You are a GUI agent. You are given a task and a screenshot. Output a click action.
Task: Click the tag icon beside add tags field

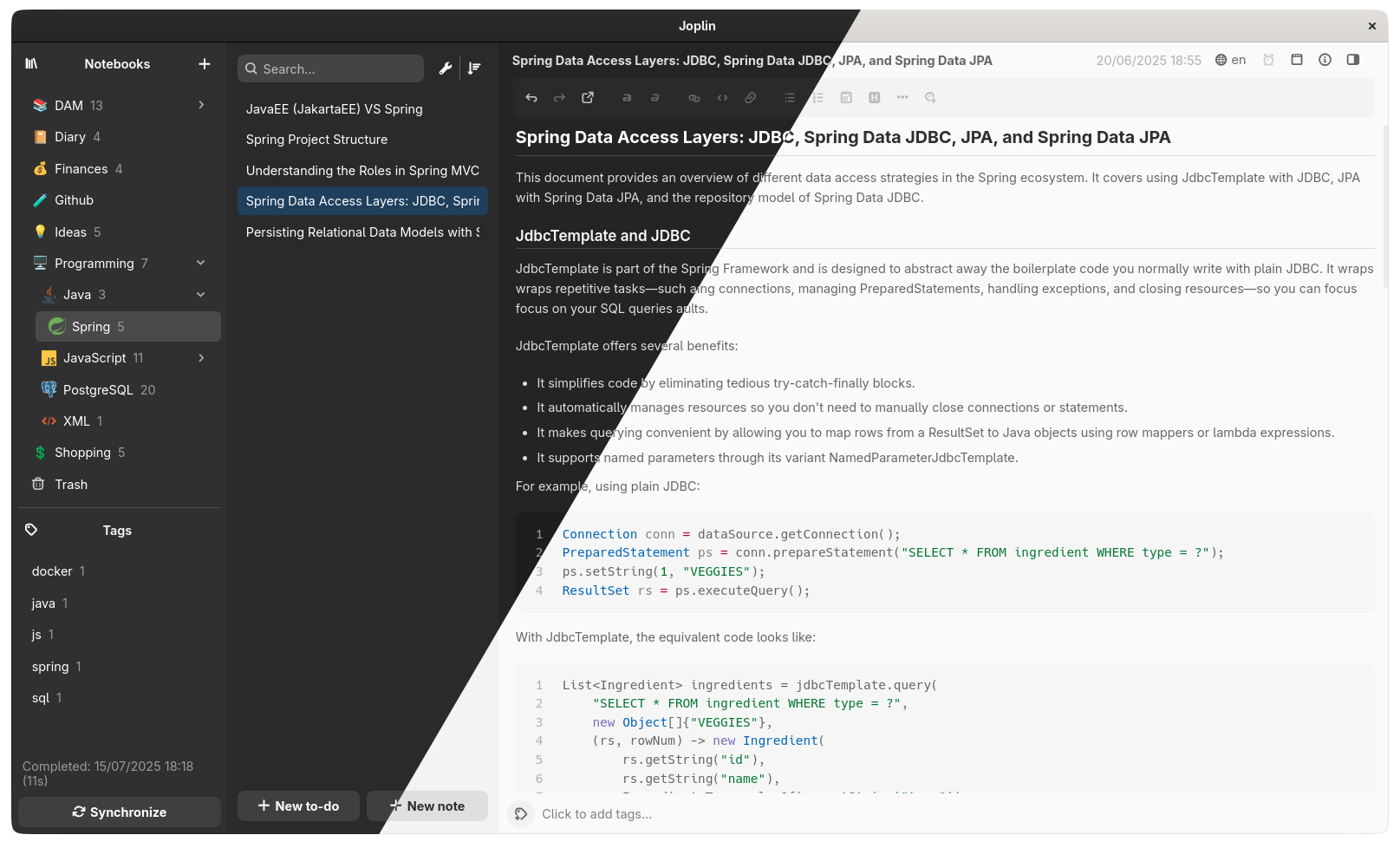[x=521, y=814]
